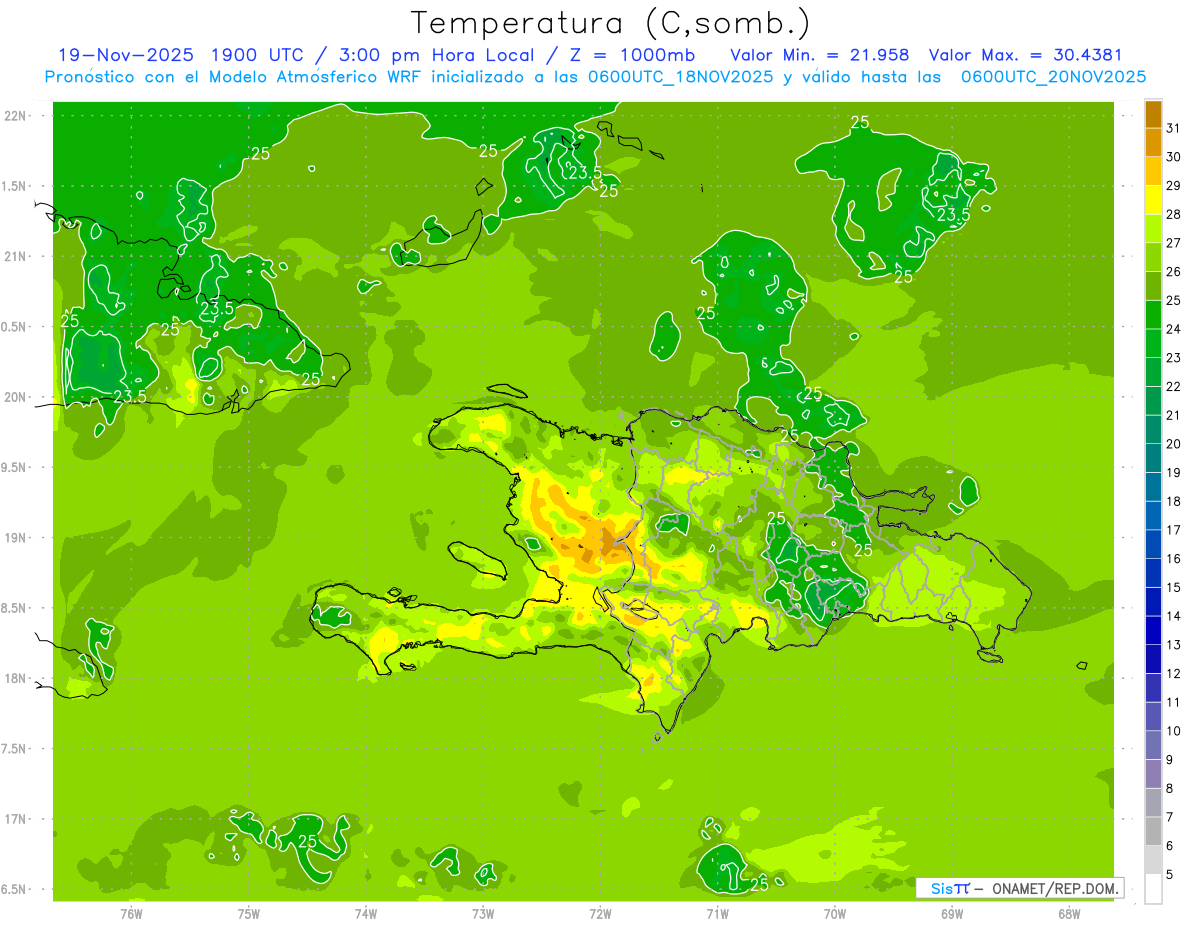Click the '76W' longitude axis label

pyautogui.click(x=132, y=913)
